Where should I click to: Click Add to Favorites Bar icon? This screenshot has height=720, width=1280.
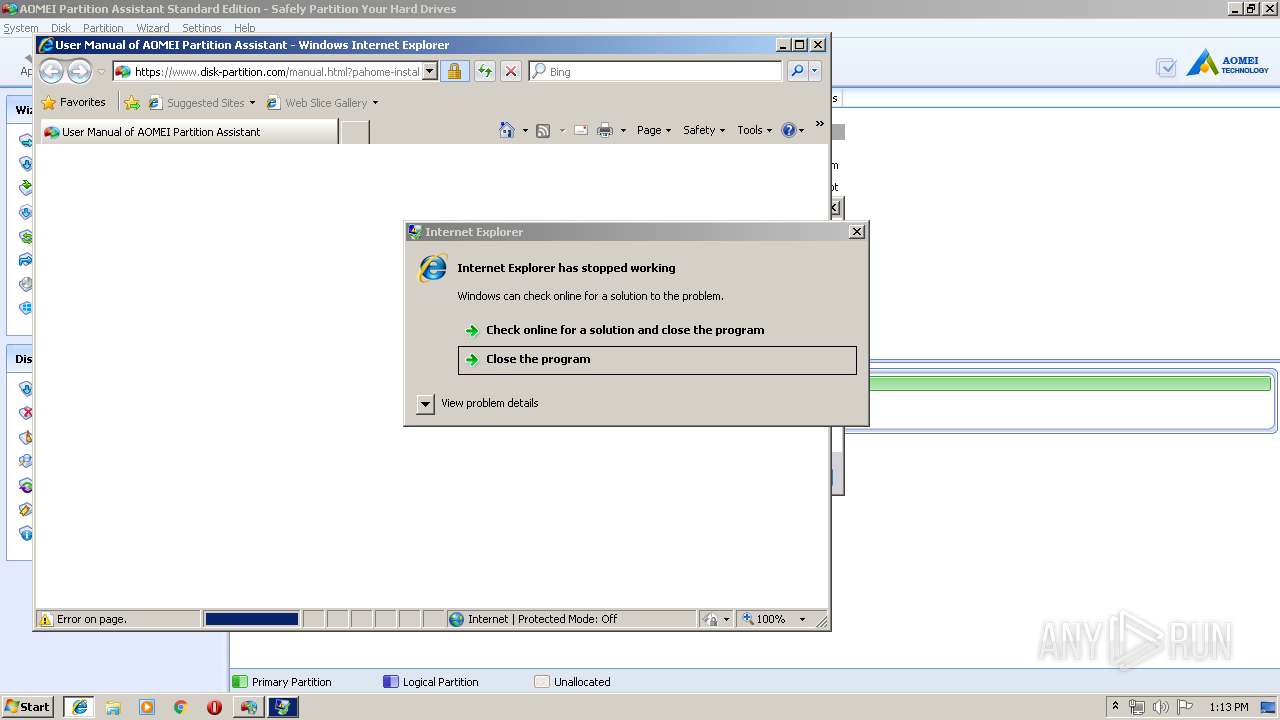pyautogui.click(x=132, y=102)
